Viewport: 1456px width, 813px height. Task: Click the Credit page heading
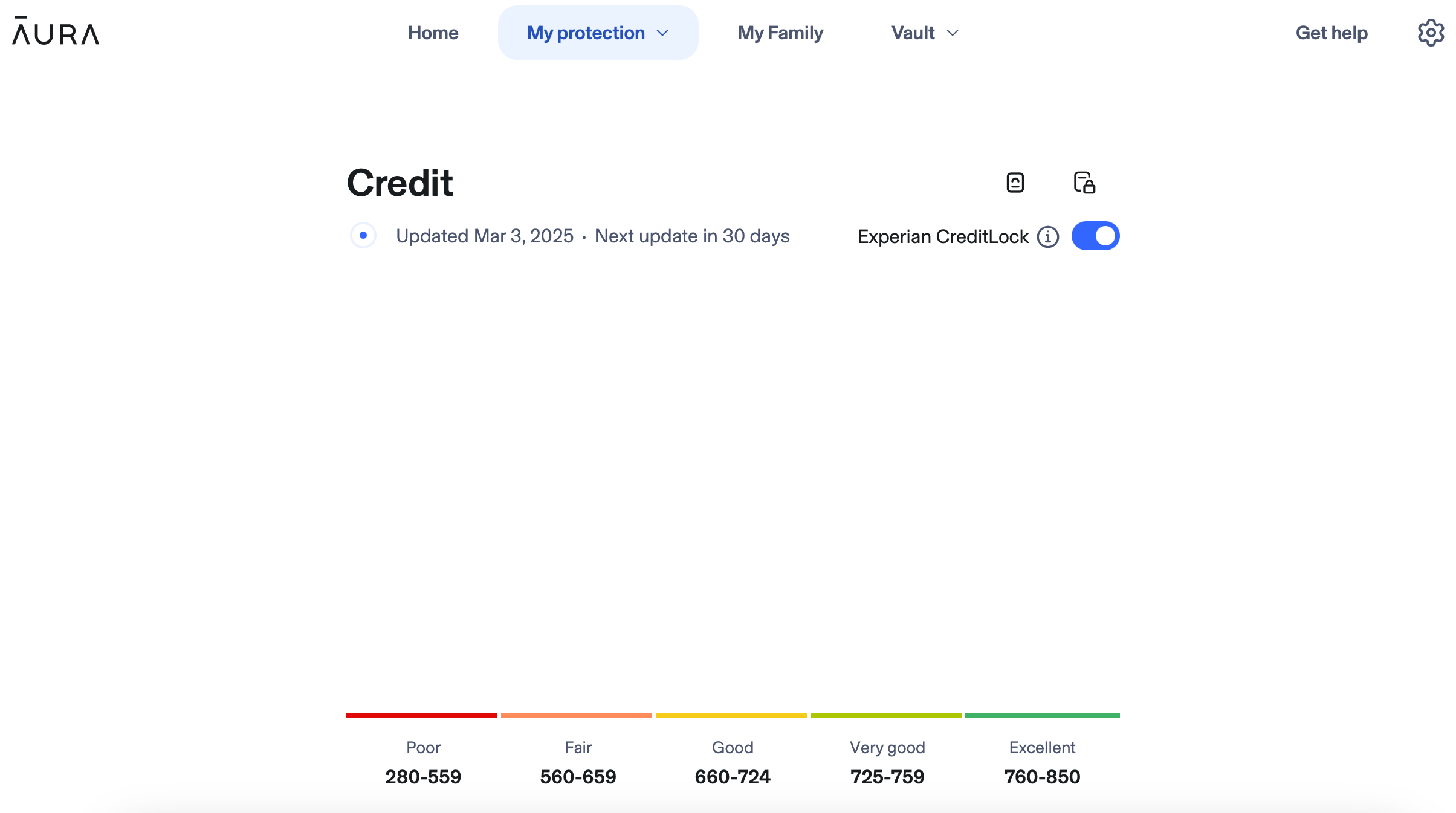tap(400, 183)
